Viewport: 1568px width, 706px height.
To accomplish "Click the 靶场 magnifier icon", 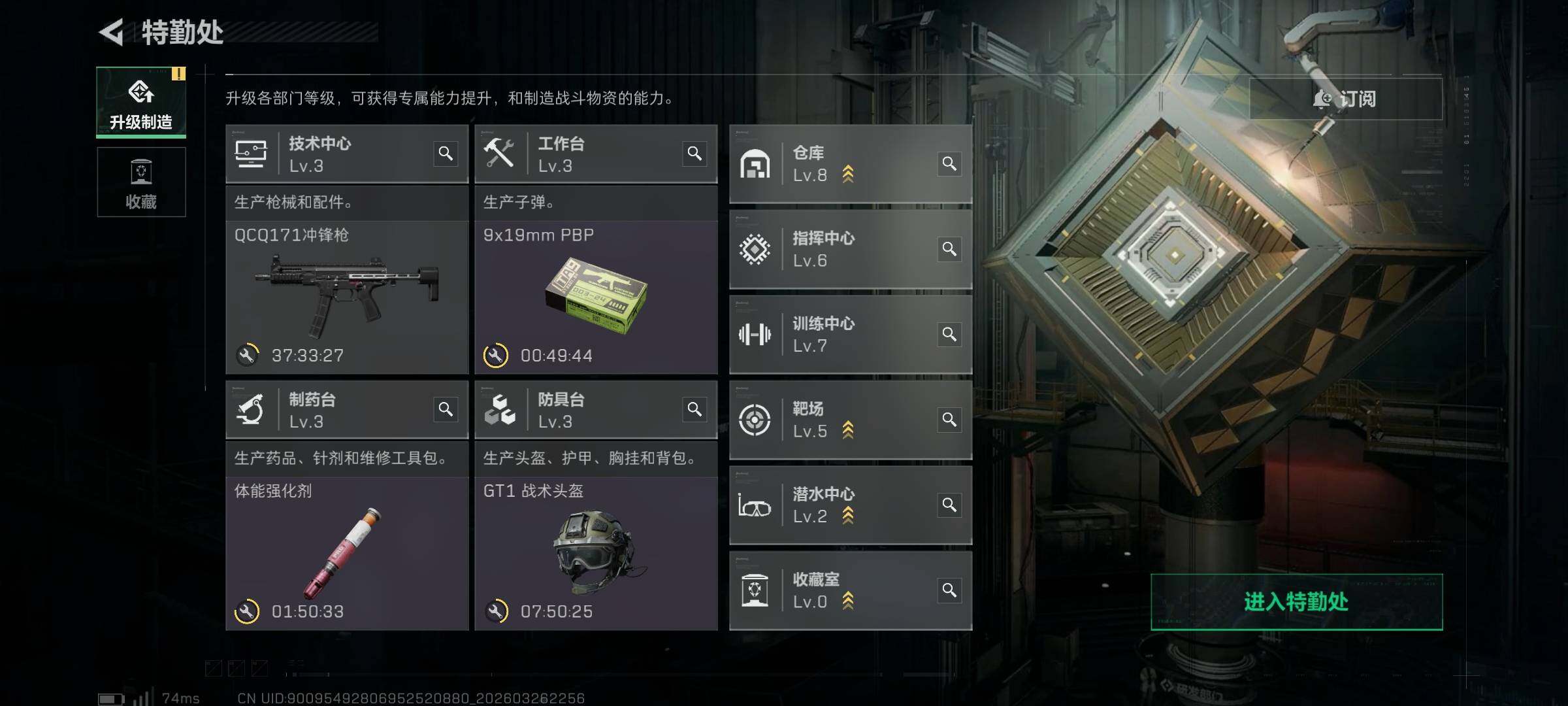I will pos(949,420).
